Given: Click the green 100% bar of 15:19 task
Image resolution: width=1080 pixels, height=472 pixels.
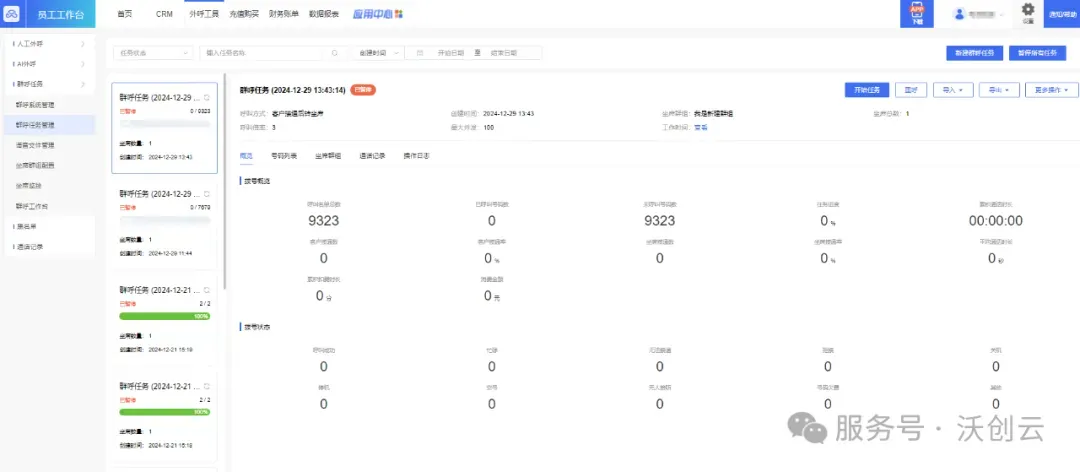Looking at the screenshot, I should [165, 316].
